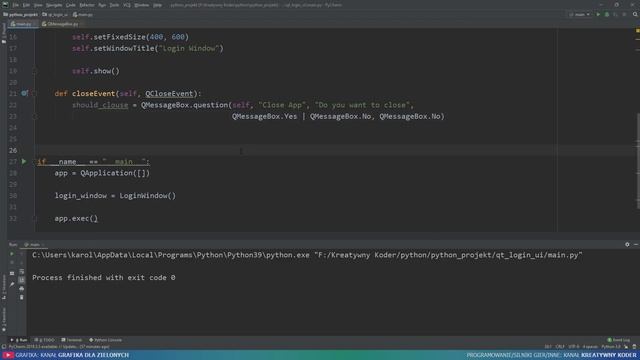Open the Structure tool window on left strip
Screen dimensions: 640x360
pos(4,287)
